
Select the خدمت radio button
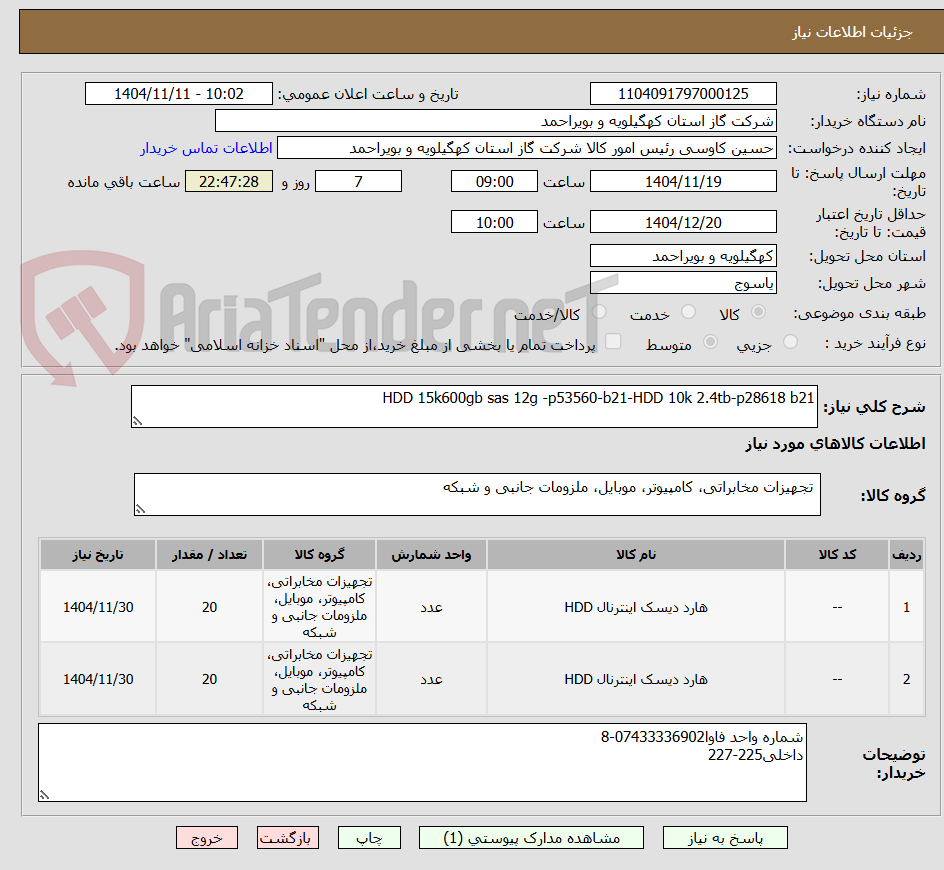[x=688, y=312]
